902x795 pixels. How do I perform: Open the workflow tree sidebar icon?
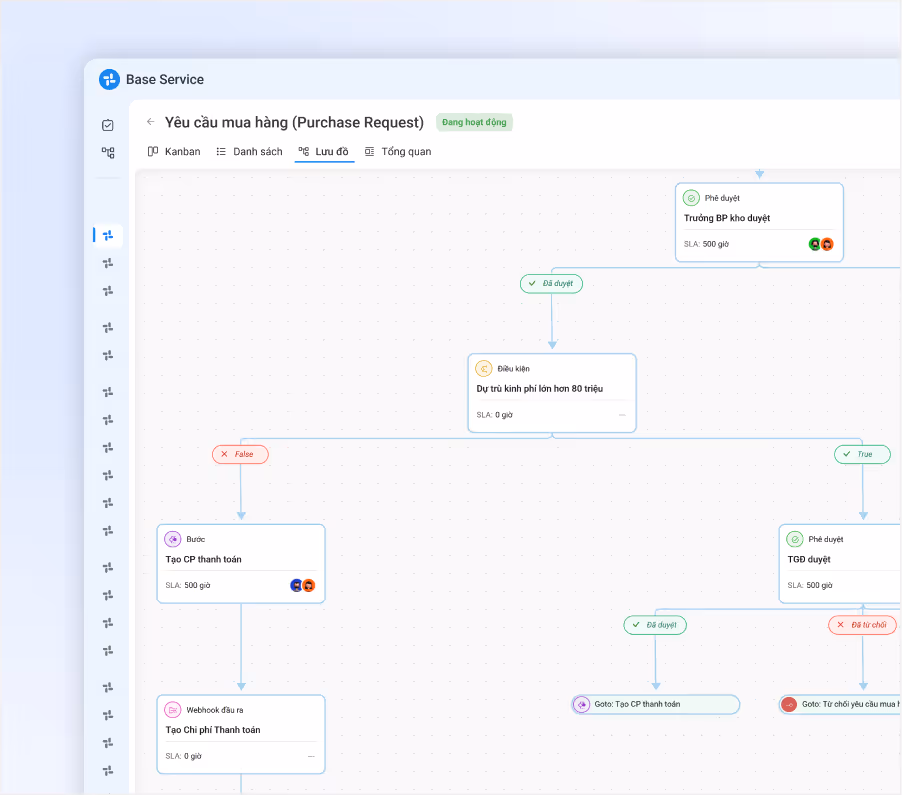pos(108,152)
